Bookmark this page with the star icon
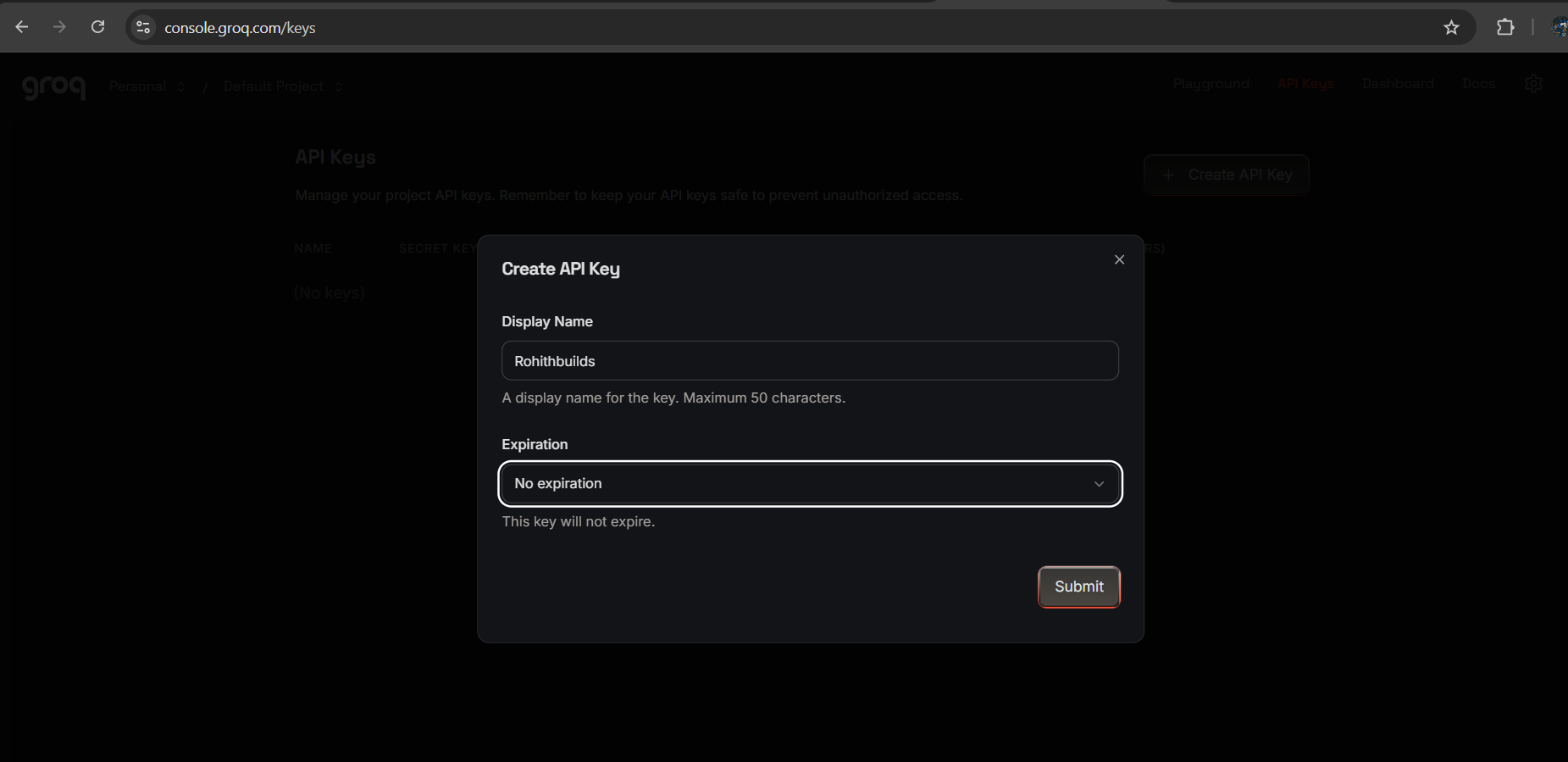The width and height of the screenshot is (1568, 762). pyautogui.click(x=1451, y=27)
